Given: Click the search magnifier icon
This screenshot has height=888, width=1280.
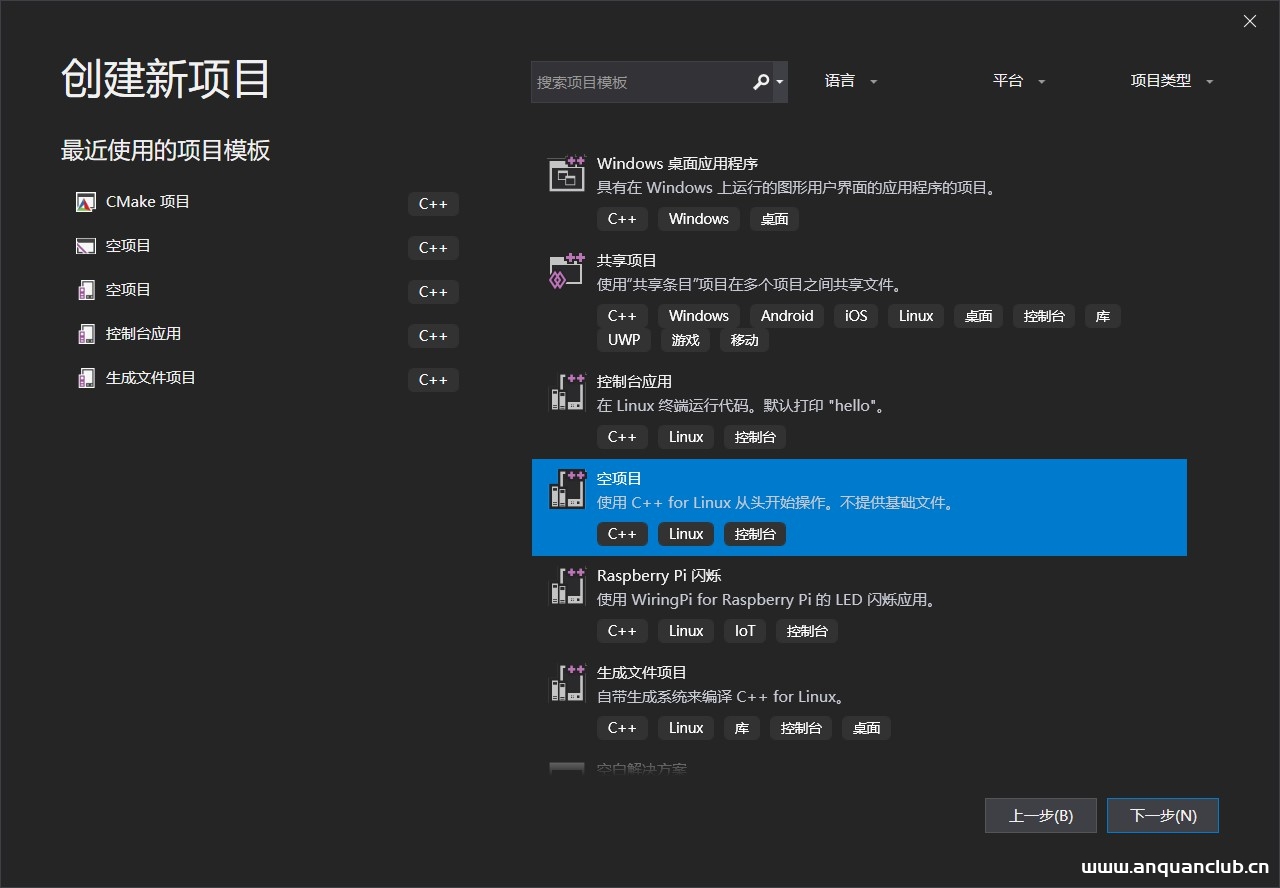Looking at the screenshot, I should pyautogui.click(x=760, y=81).
